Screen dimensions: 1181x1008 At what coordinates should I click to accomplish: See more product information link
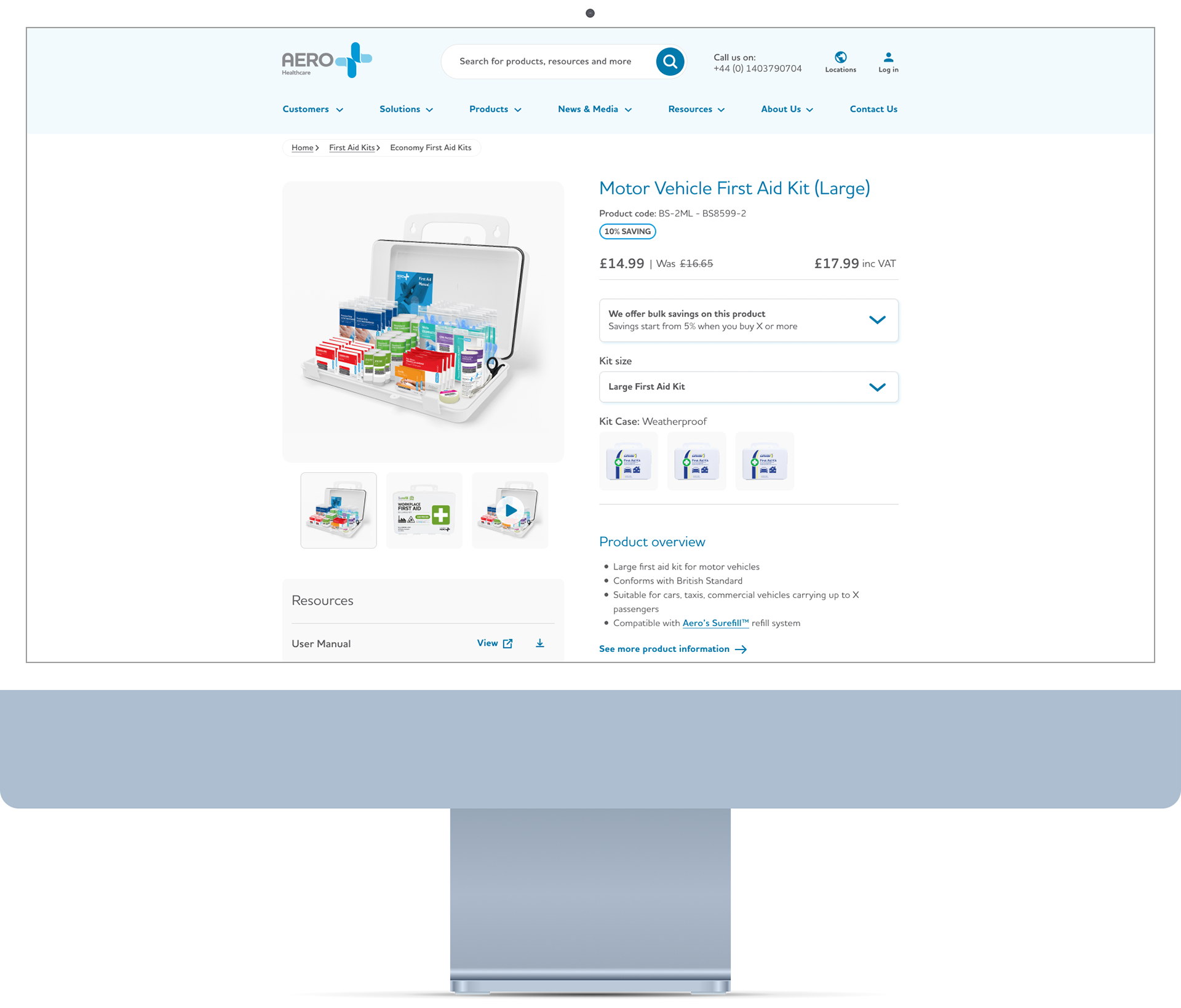(673, 649)
